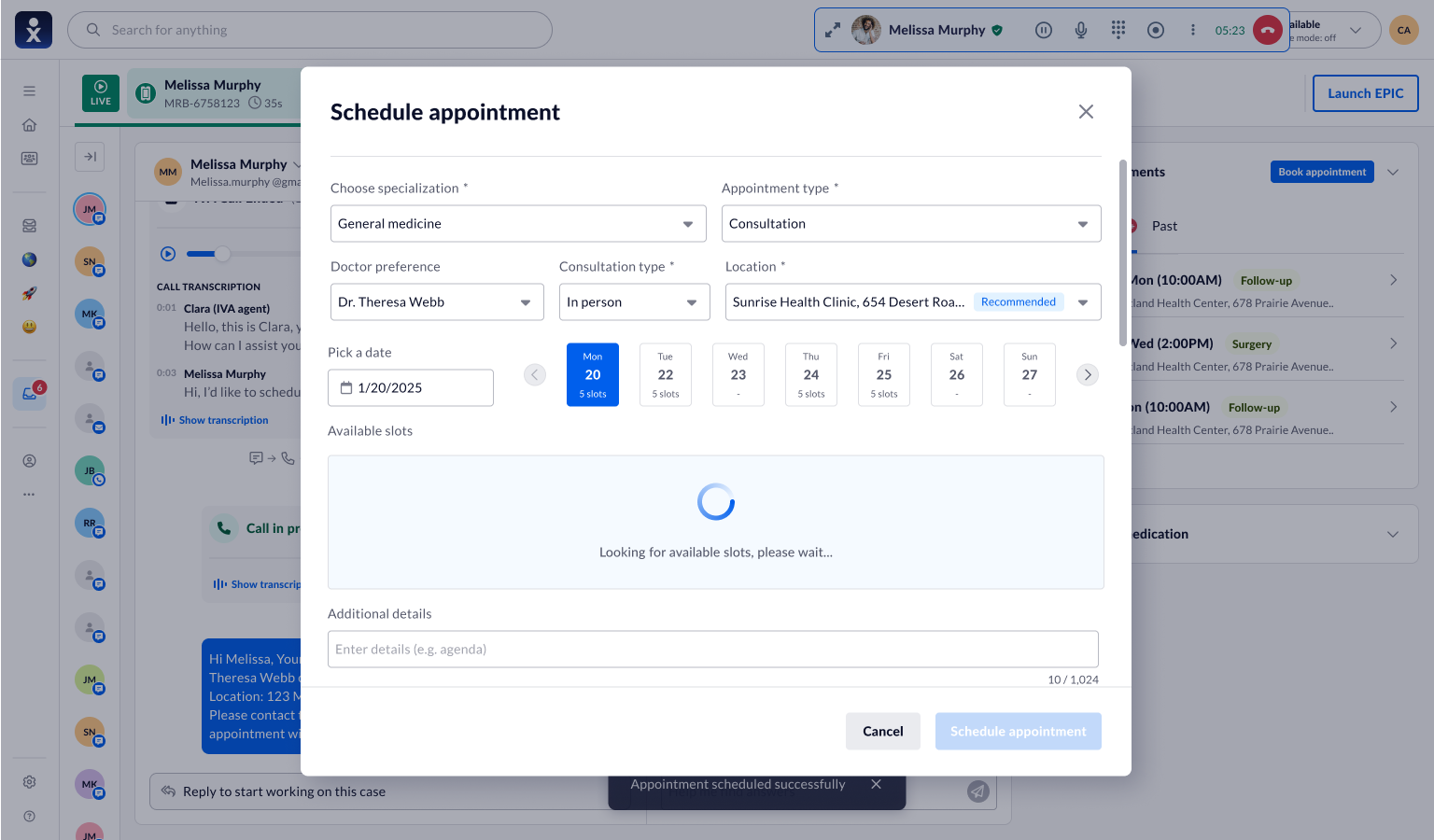Select the JM conversation avatar
The height and width of the screenshot is (840, 1434).
tap(90, 209)
